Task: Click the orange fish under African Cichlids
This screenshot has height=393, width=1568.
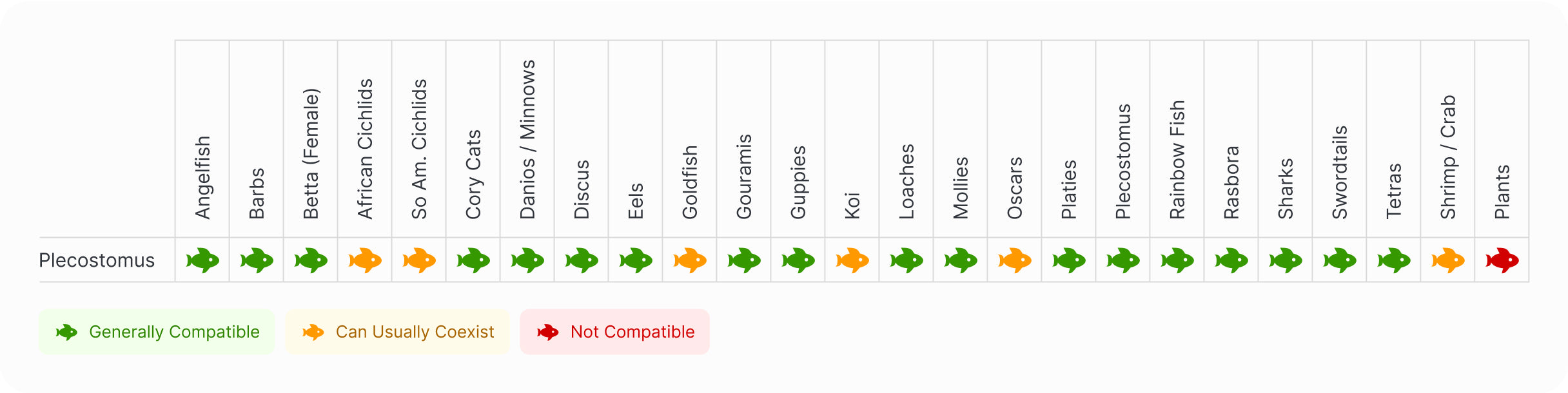Action: (365, 260)
